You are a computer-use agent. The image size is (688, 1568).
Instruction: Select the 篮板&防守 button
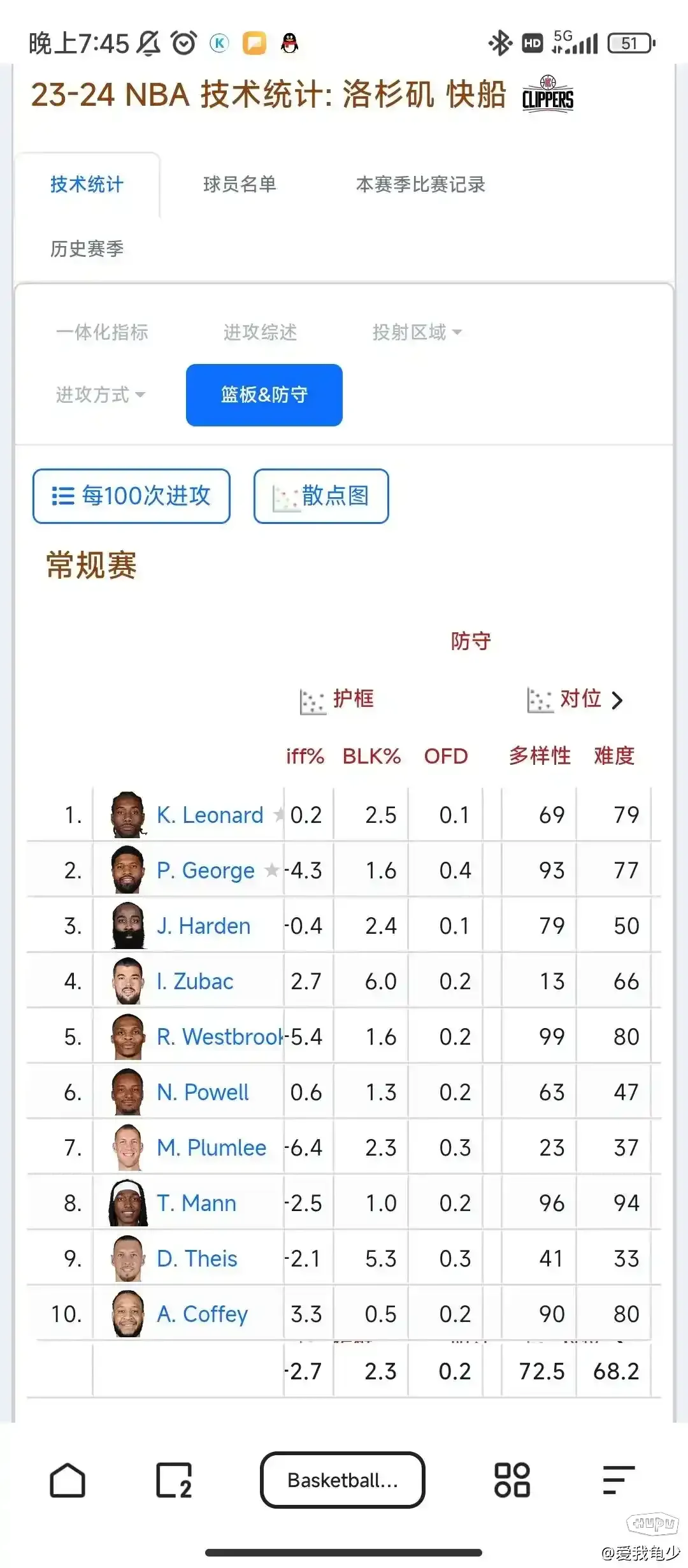(264, 395)
